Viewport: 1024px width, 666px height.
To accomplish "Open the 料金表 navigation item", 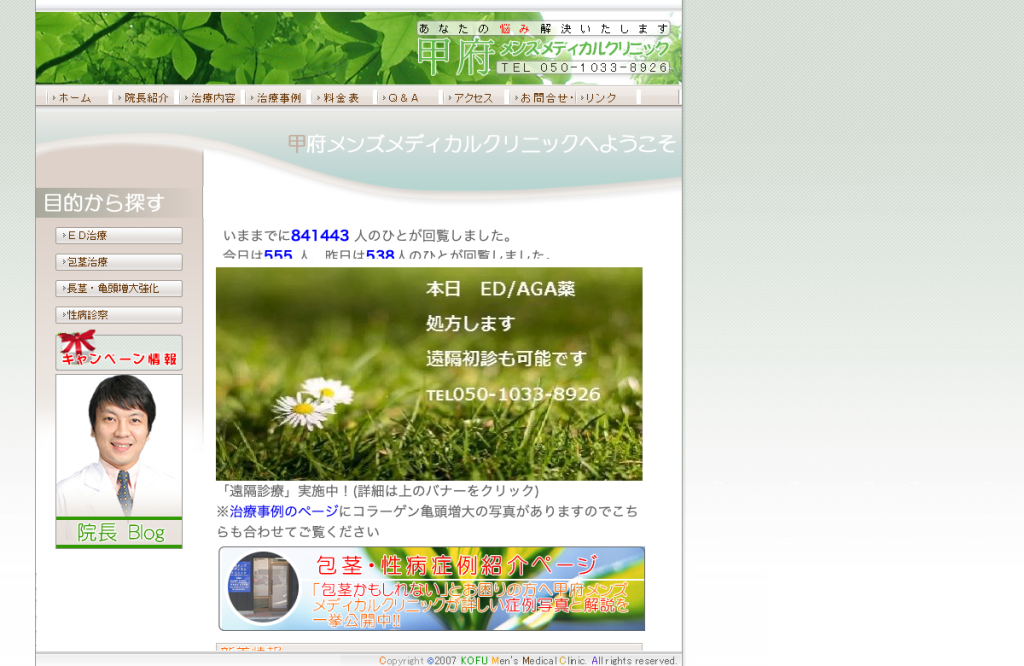I will point(344,97).
